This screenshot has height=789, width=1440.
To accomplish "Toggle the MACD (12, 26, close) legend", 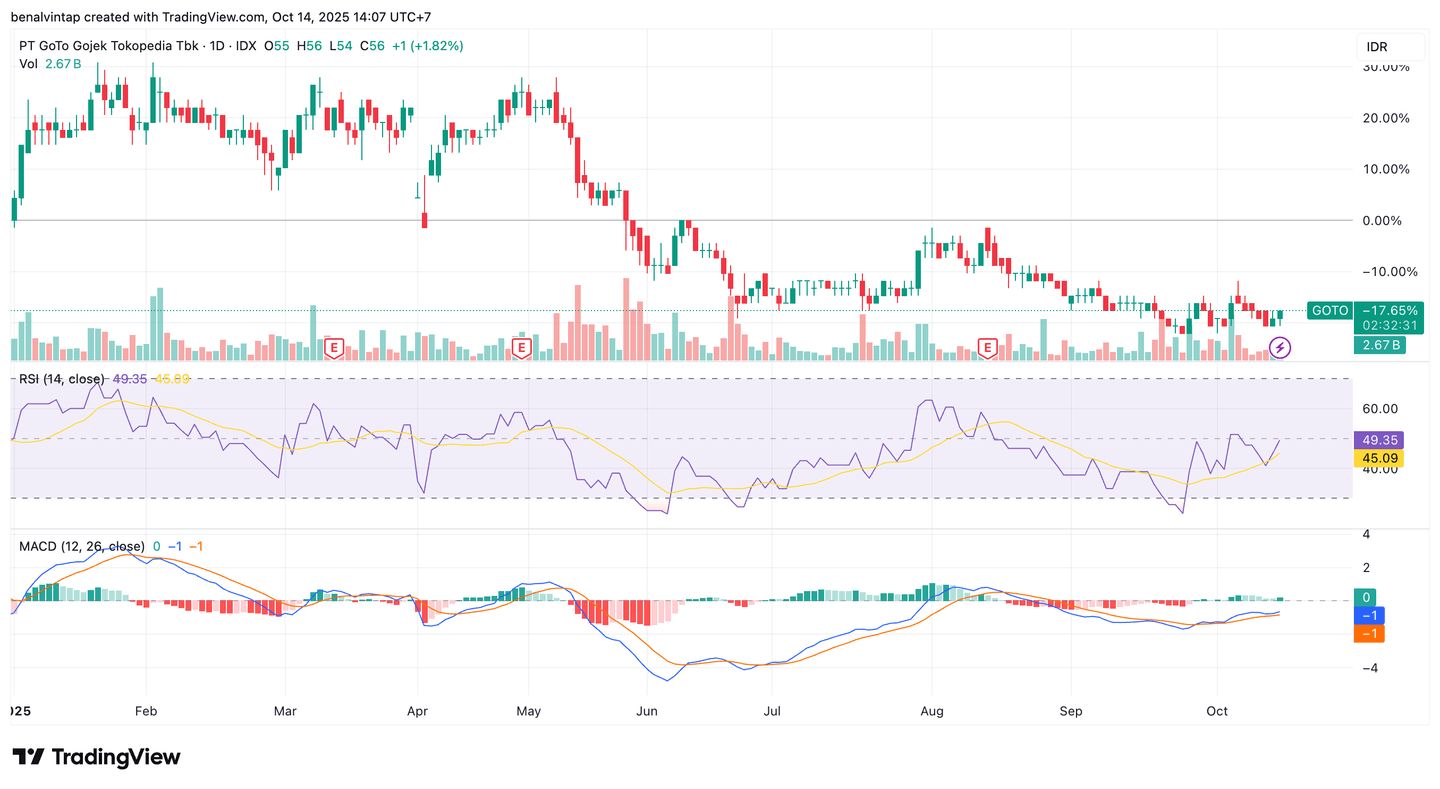I will pyautogui.click(x=82, y=546).
